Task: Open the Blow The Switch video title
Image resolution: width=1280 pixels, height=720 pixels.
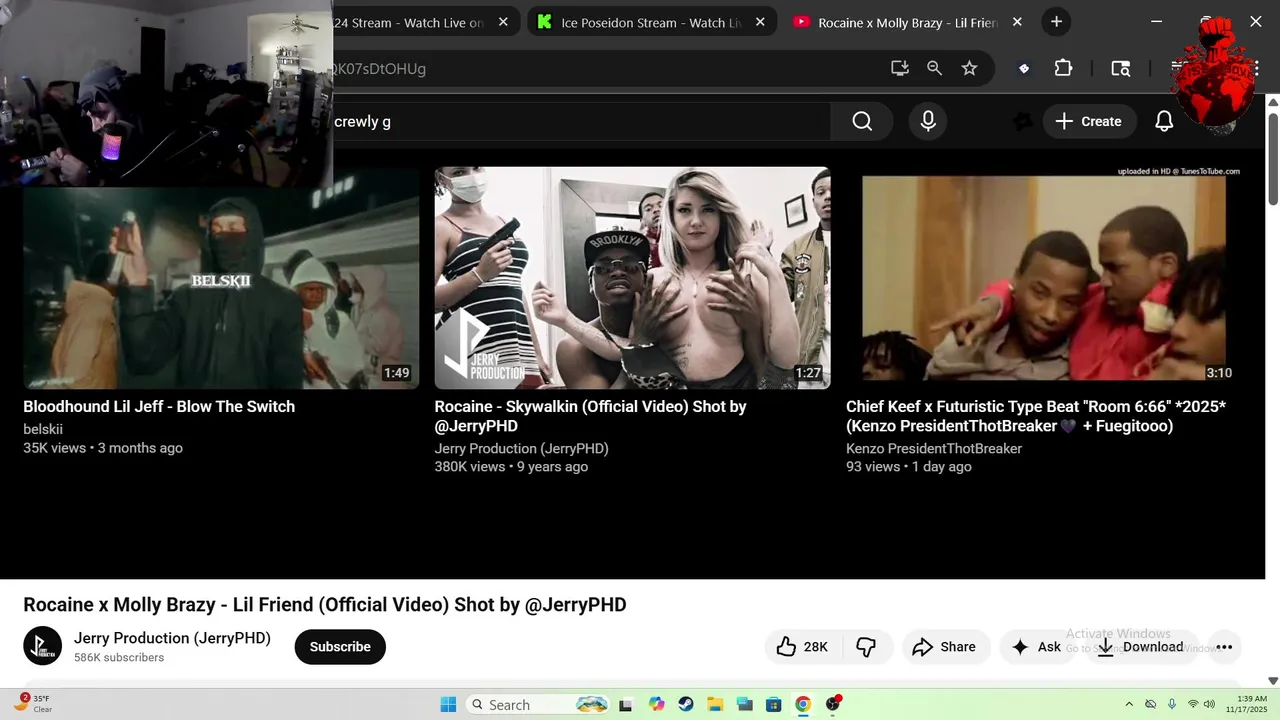Action: tap(159, 406)
